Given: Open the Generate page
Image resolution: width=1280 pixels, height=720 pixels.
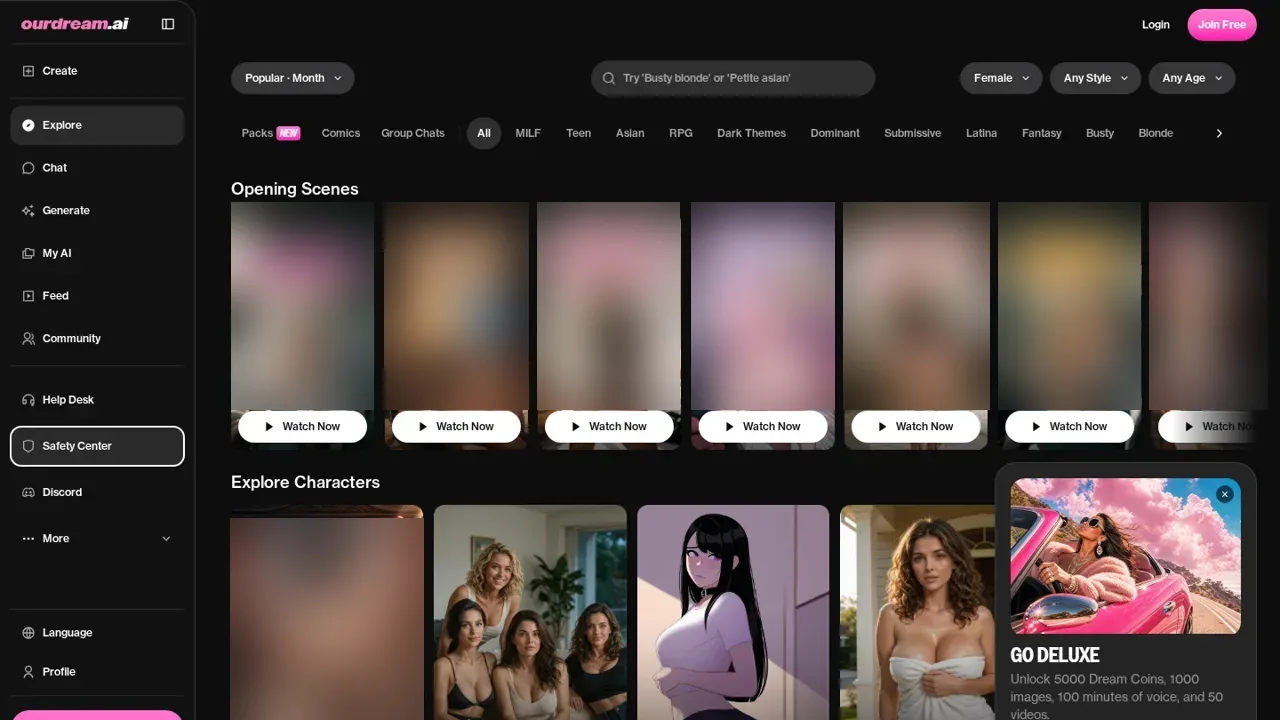Looking at the screenshot, I should 97,211.
